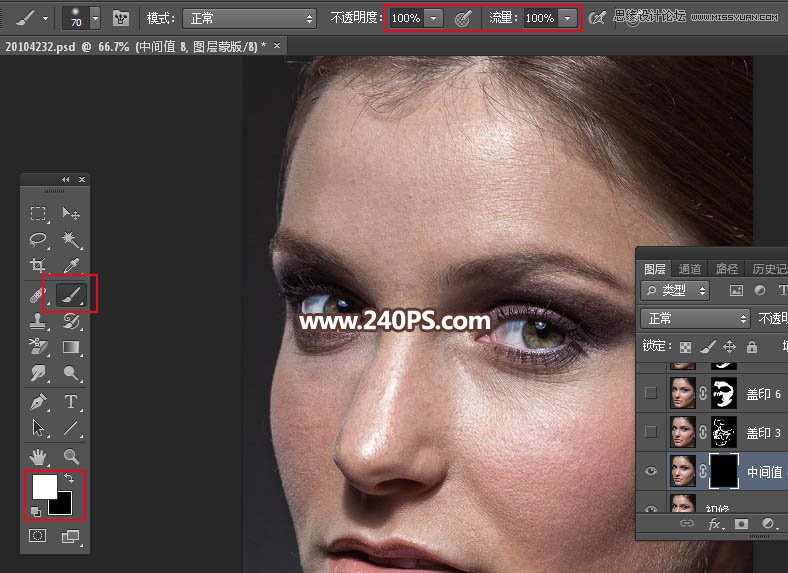Image resolution: width=788 pixels, height=573 pixels.
Task: Select the 中间值 layer mask thumbnail
Action: [723, 471]
